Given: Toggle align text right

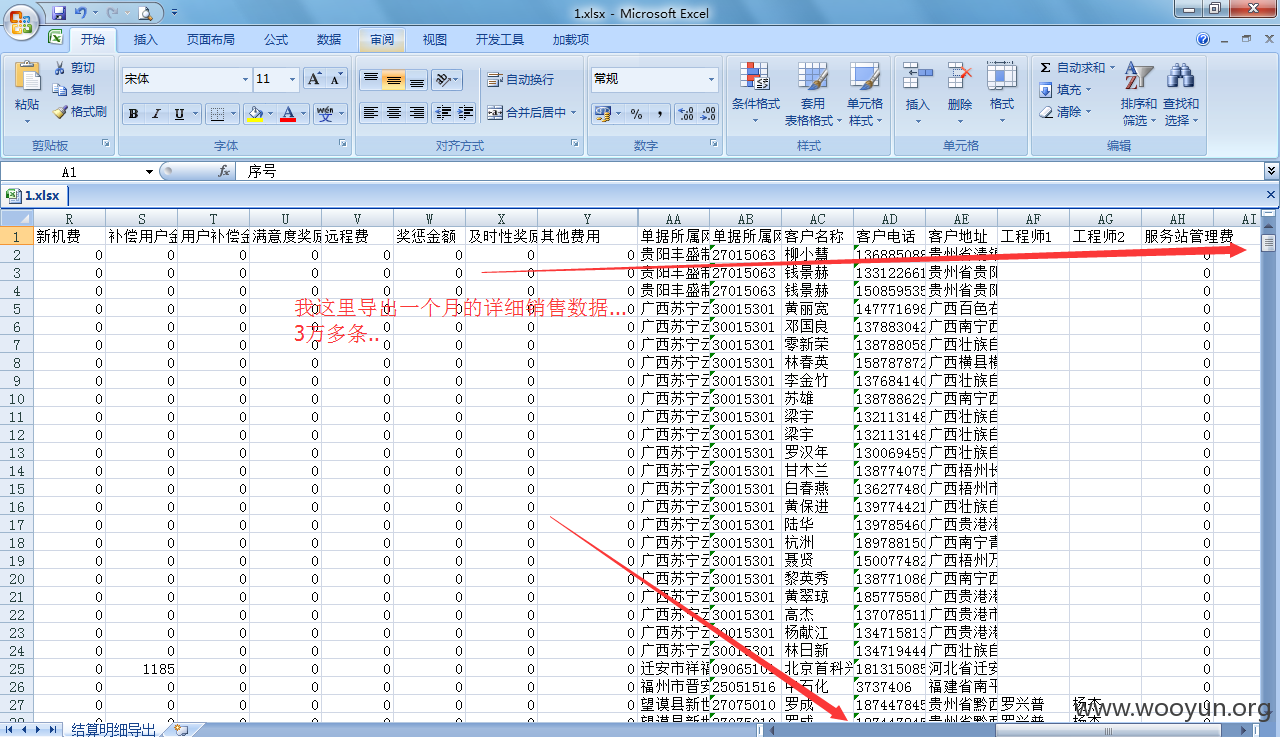Looking at the screenshot, I should [x=417, y=113].
